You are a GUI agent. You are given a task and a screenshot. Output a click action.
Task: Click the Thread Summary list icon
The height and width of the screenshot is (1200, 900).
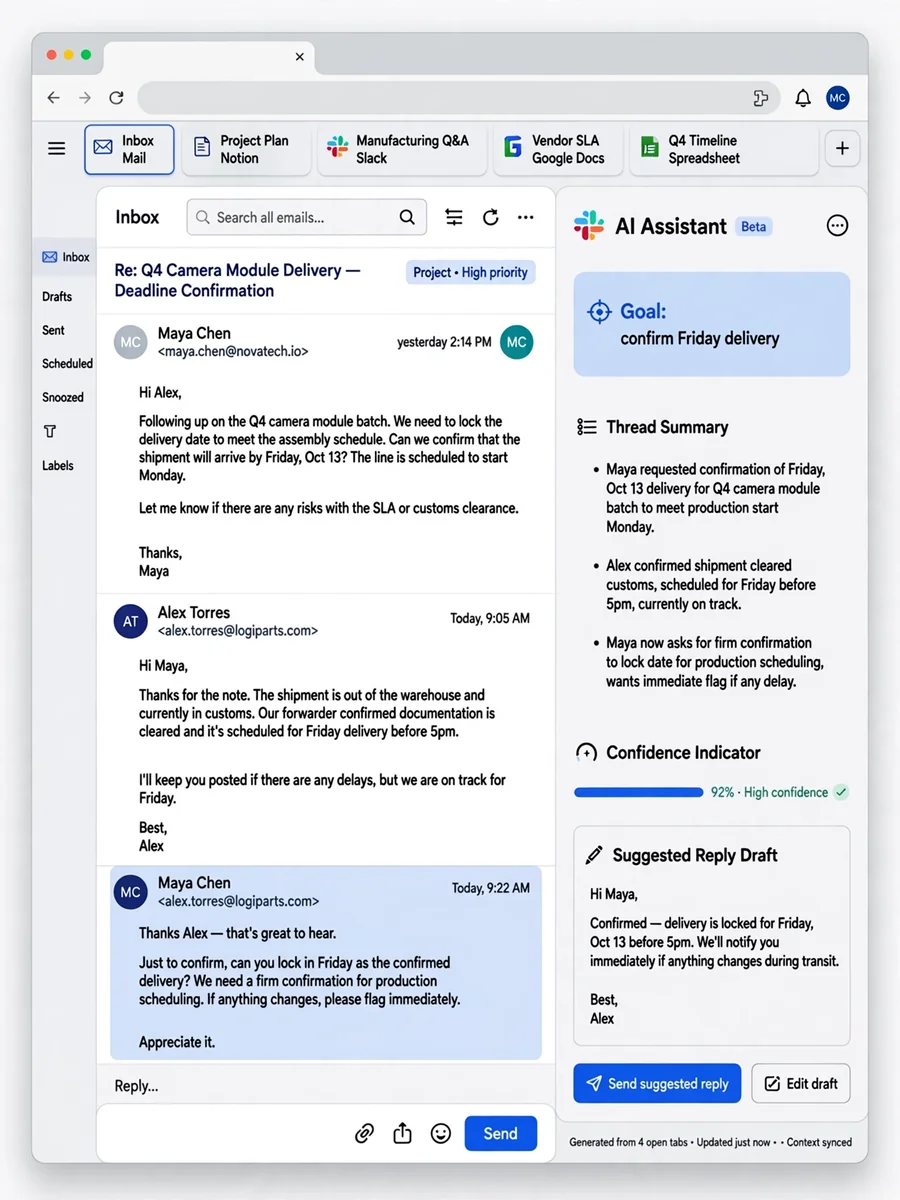(587, 427)
